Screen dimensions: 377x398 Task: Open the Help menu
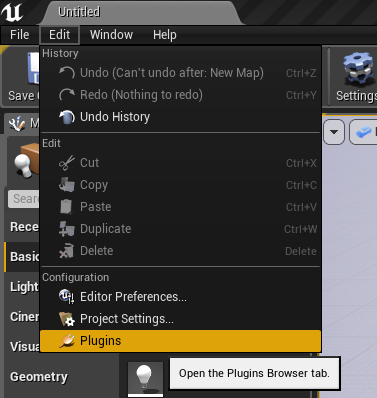pos(165,35)
